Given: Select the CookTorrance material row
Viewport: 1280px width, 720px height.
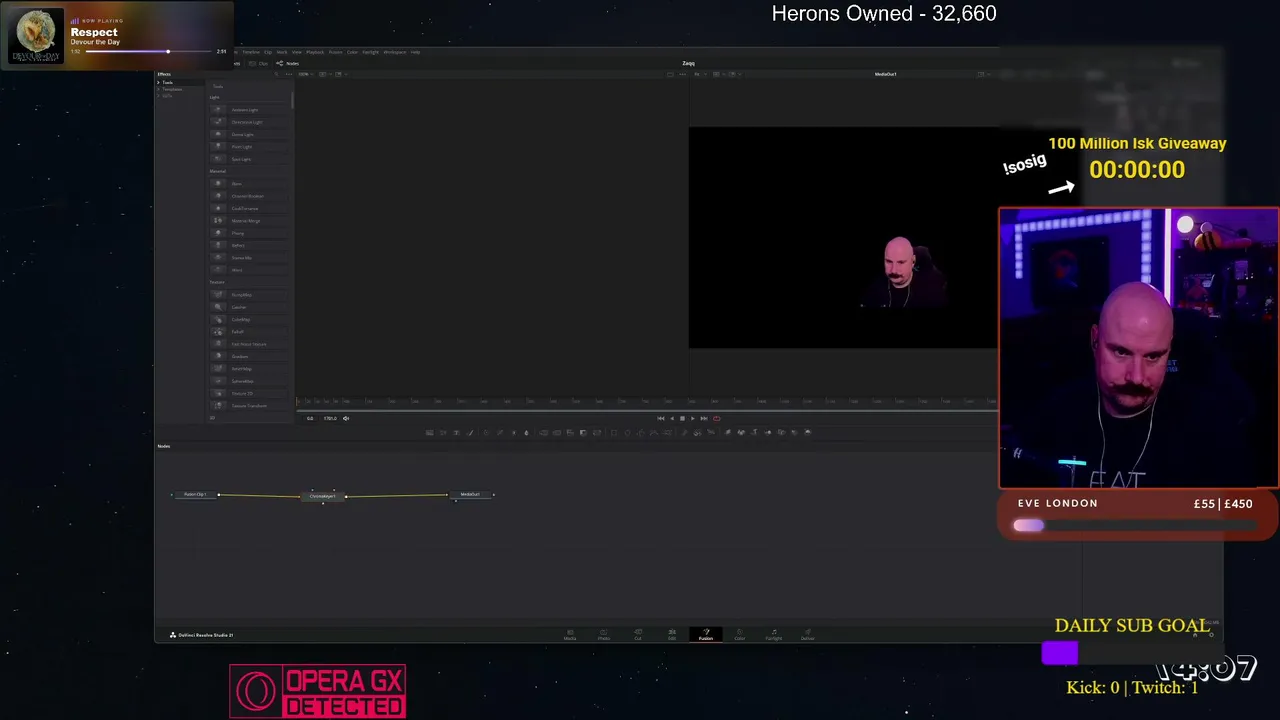Looking at the screenshot, I should (x=250, y=208).
